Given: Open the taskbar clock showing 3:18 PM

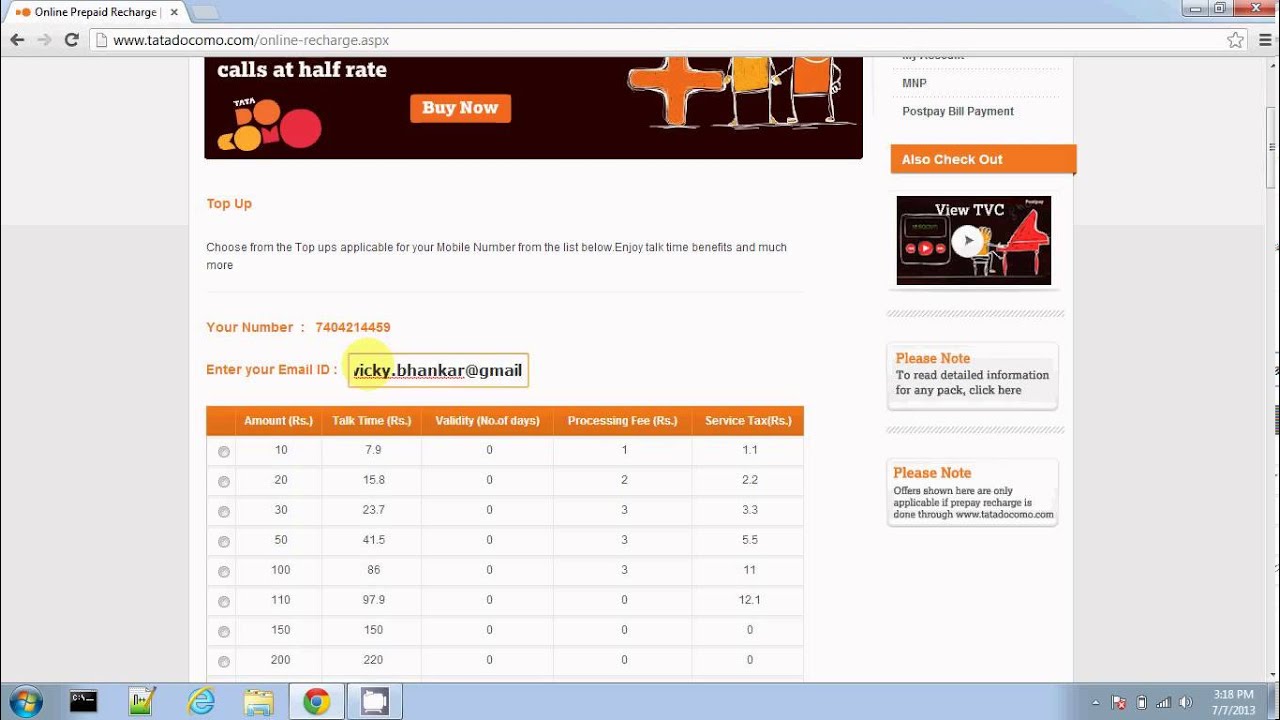Looking at the screenshot, I should (x=1233, y=702).
